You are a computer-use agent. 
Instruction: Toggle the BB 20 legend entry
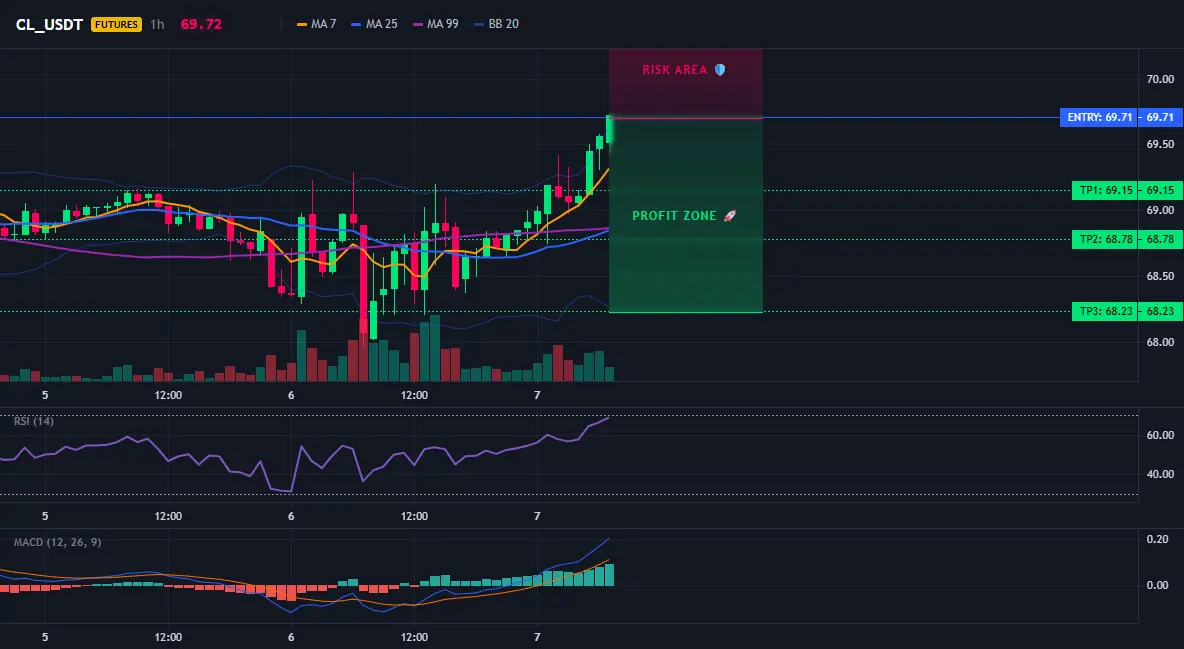[496, 24]
